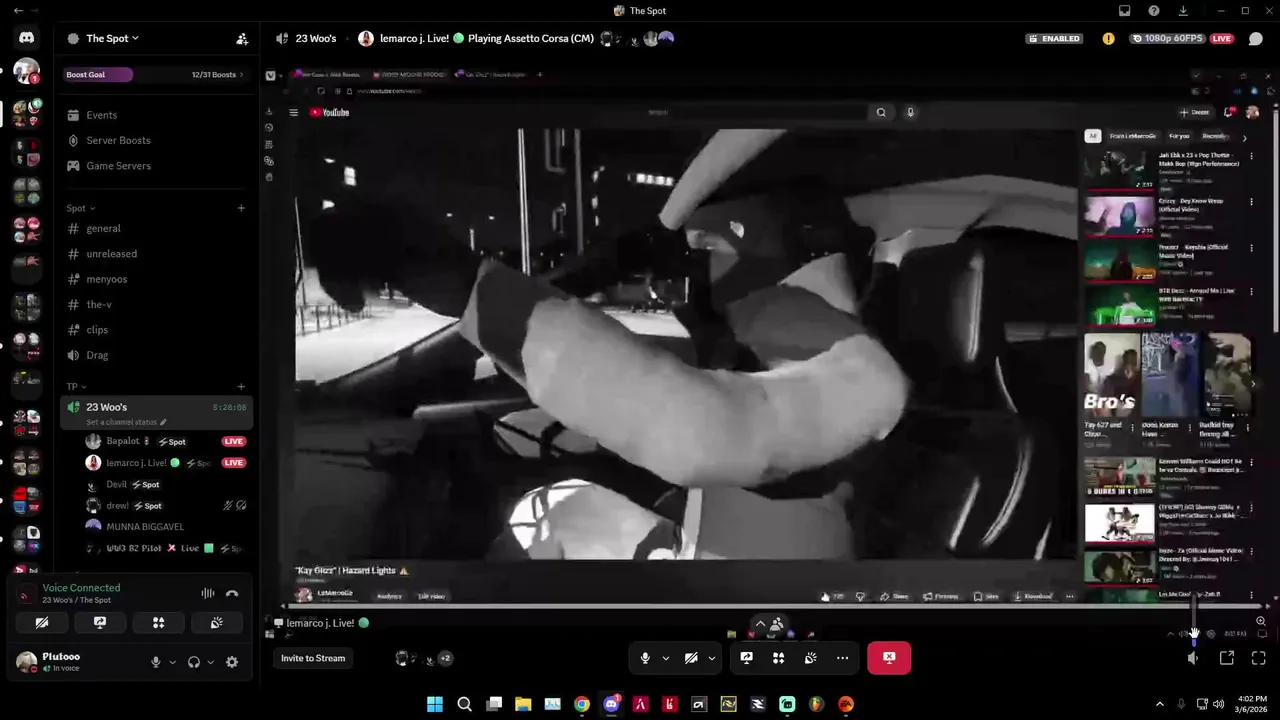The image size is (1280, 720).
Task: Open the 12/31 Boosts chevron link
Action: [218, 74]
